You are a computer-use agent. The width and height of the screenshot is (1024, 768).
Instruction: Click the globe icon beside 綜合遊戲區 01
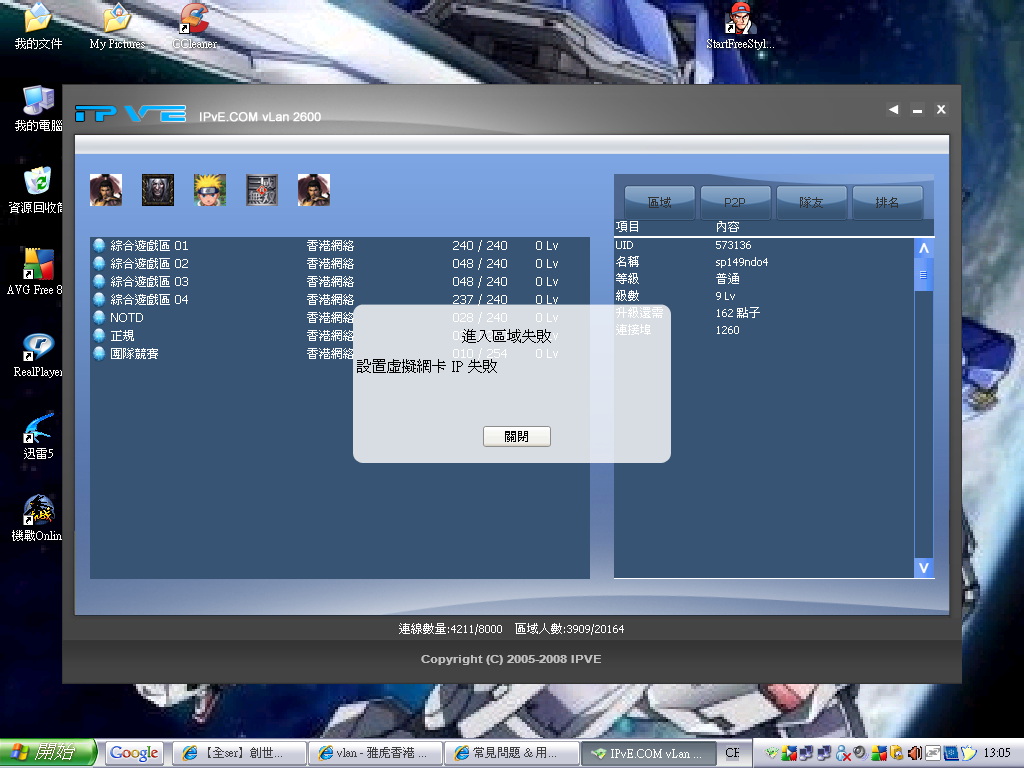click(x=98, y=245)
